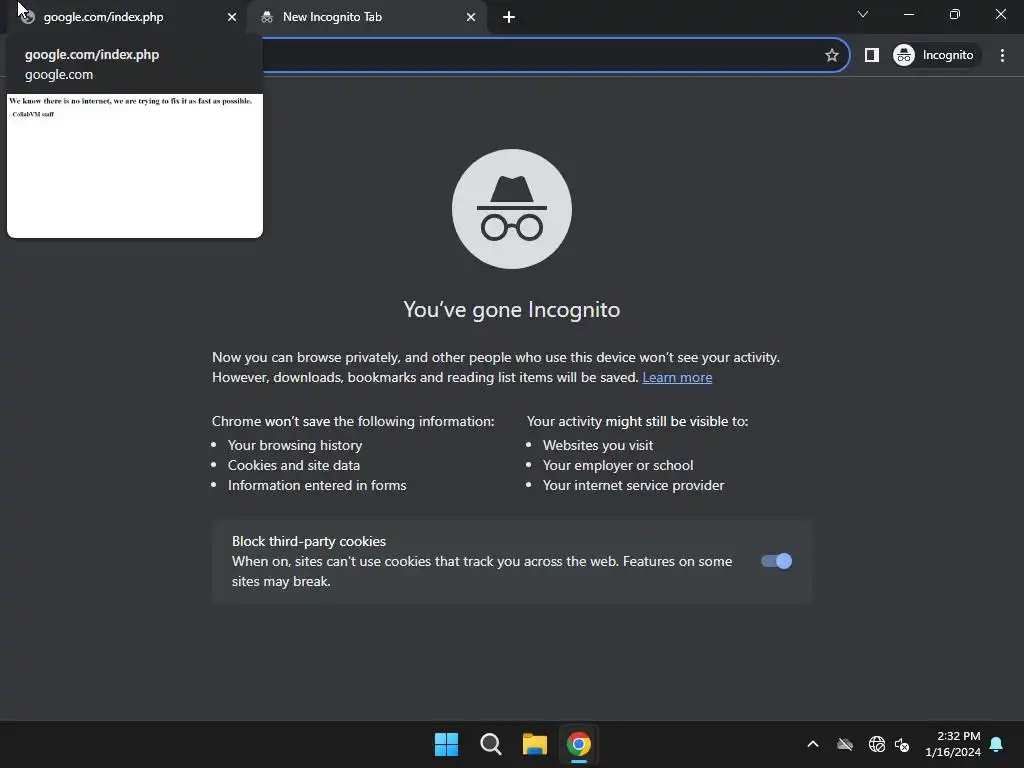Open the clock showing 2:32 PM
1024x768 pixels.
click(953, 744)
